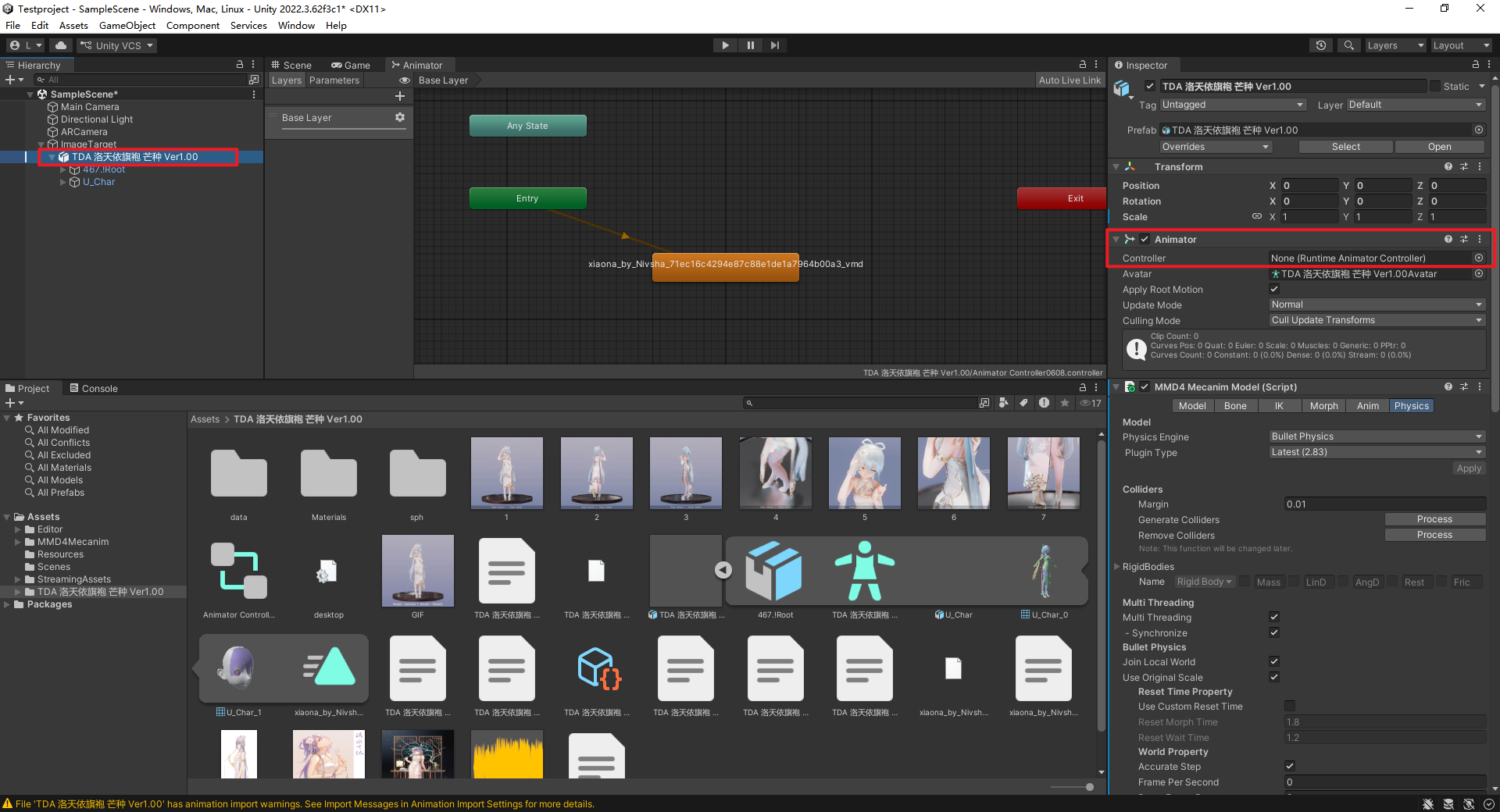Click the prefab Open button
Image resolution: width=1500 pixels, height=812 pixels.
pyautogui.click(x=1439, y=147)
